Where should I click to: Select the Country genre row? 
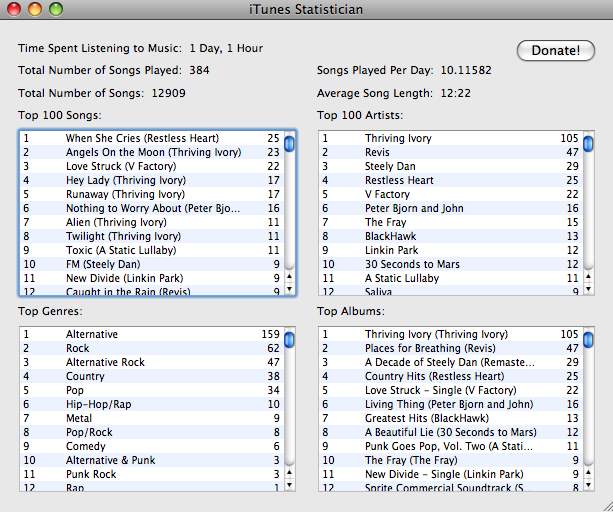152,376
